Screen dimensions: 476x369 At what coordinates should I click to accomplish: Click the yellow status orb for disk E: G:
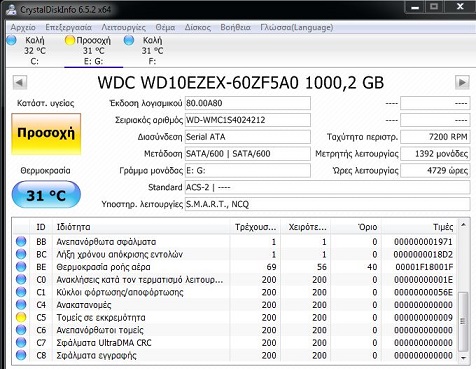pyautogui.click(x=70, y=40)
